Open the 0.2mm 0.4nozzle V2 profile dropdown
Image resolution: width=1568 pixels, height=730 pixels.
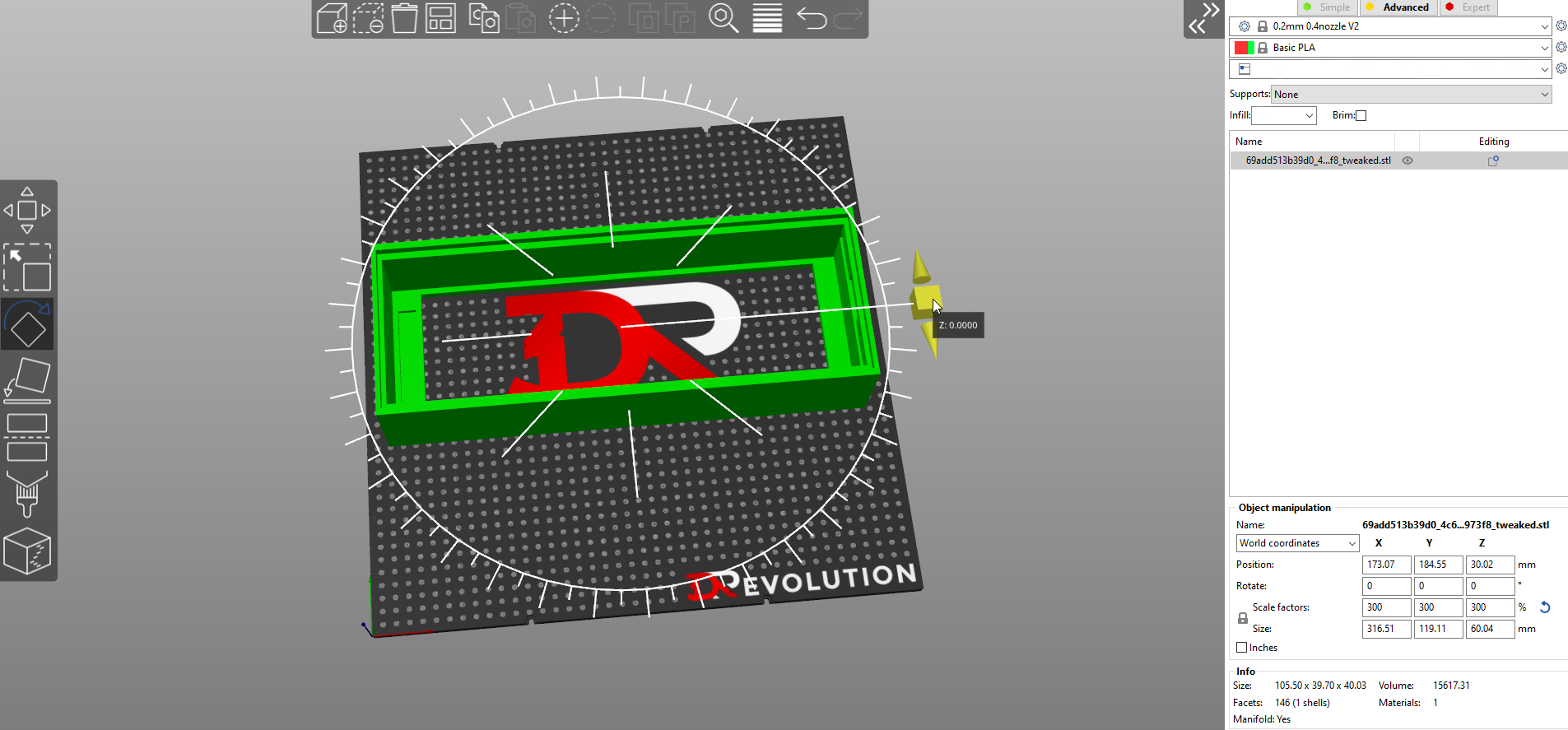coord(1390,26)
